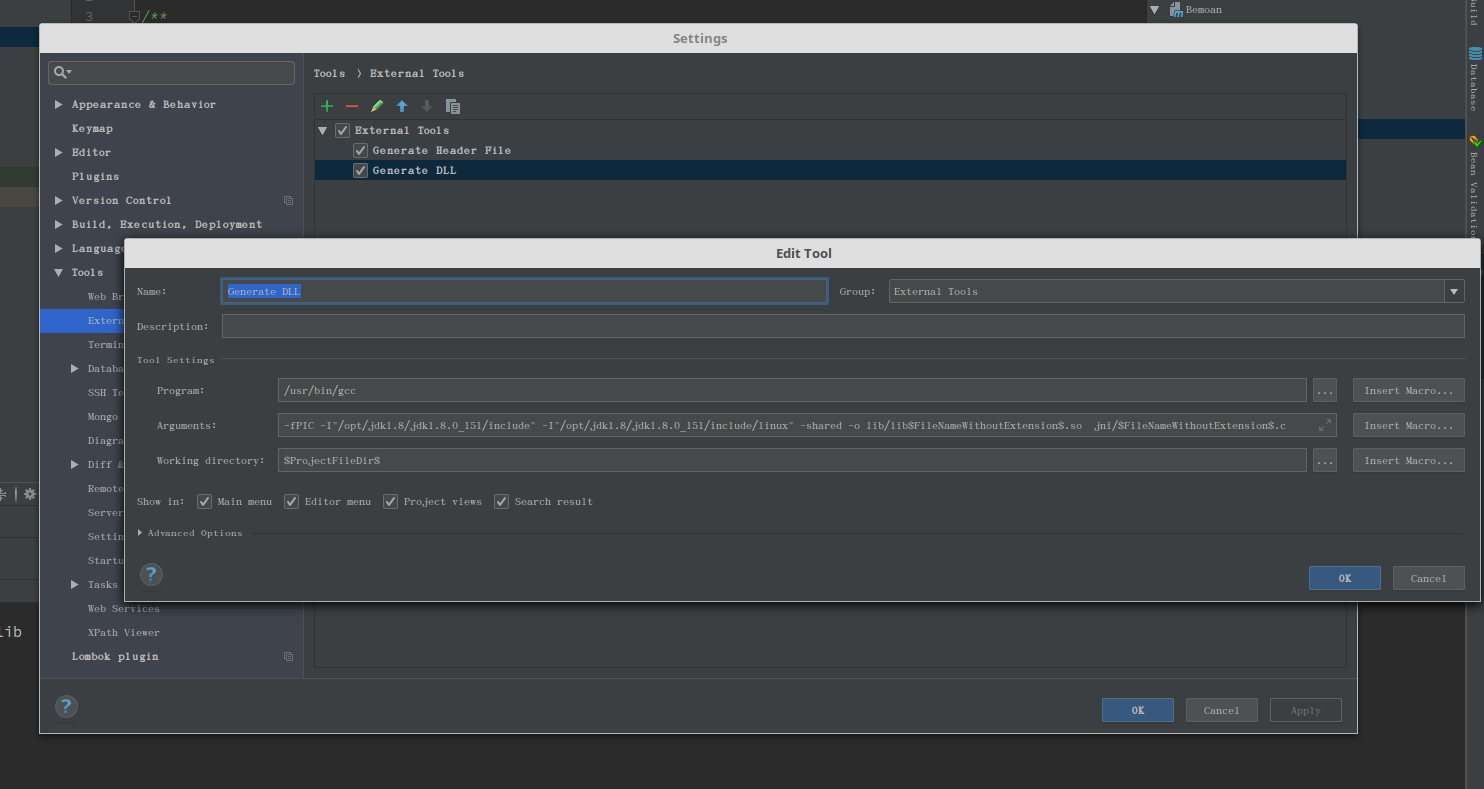Expand Version Control settings
1484x789 pixels.
[x=58, y=200]
